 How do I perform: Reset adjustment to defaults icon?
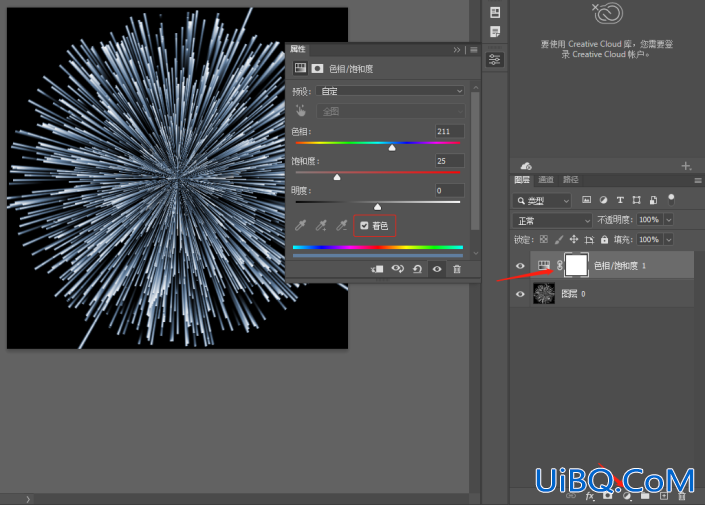click(417, 269)
